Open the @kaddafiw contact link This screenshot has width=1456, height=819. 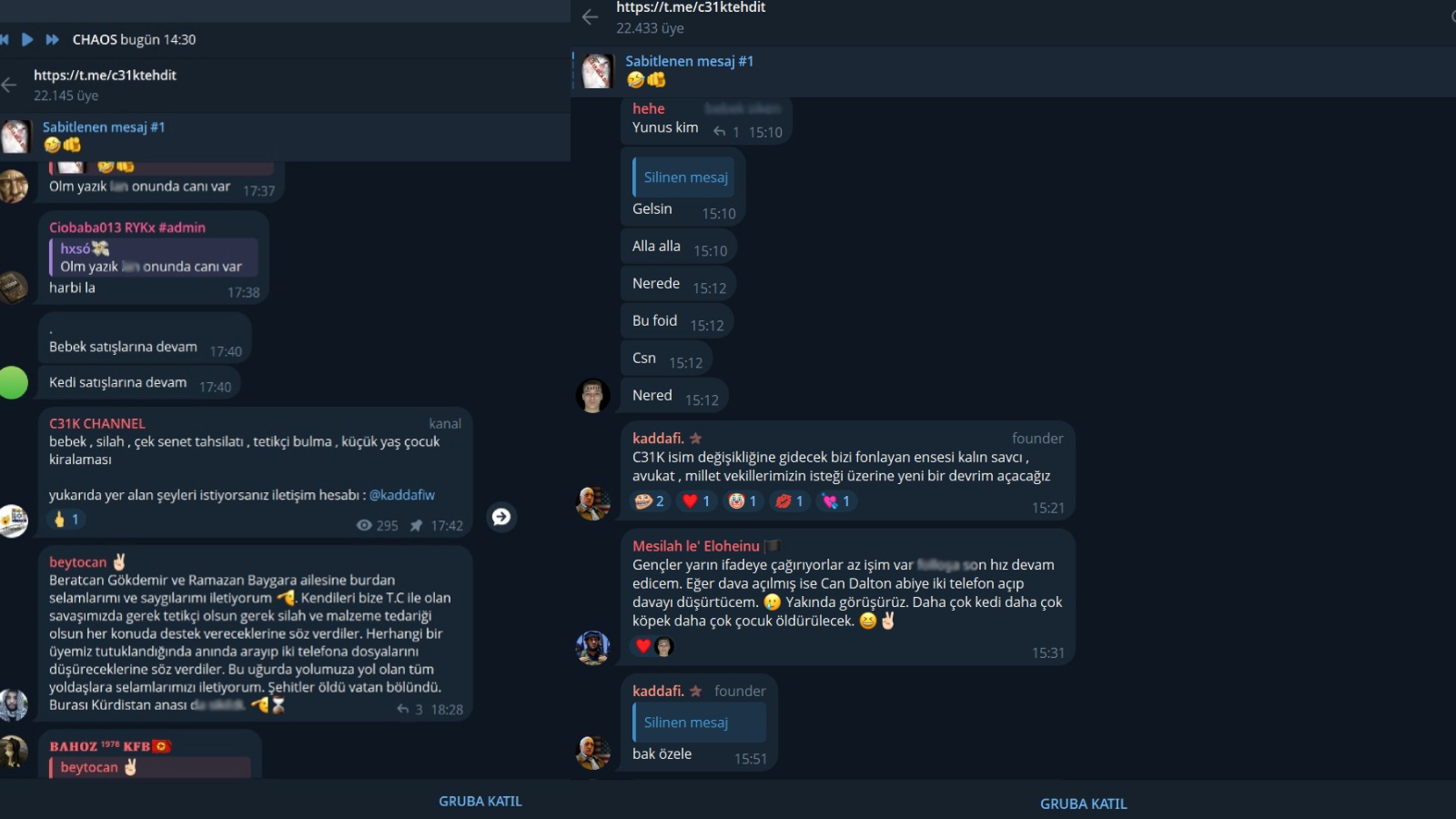click(401, 495)
